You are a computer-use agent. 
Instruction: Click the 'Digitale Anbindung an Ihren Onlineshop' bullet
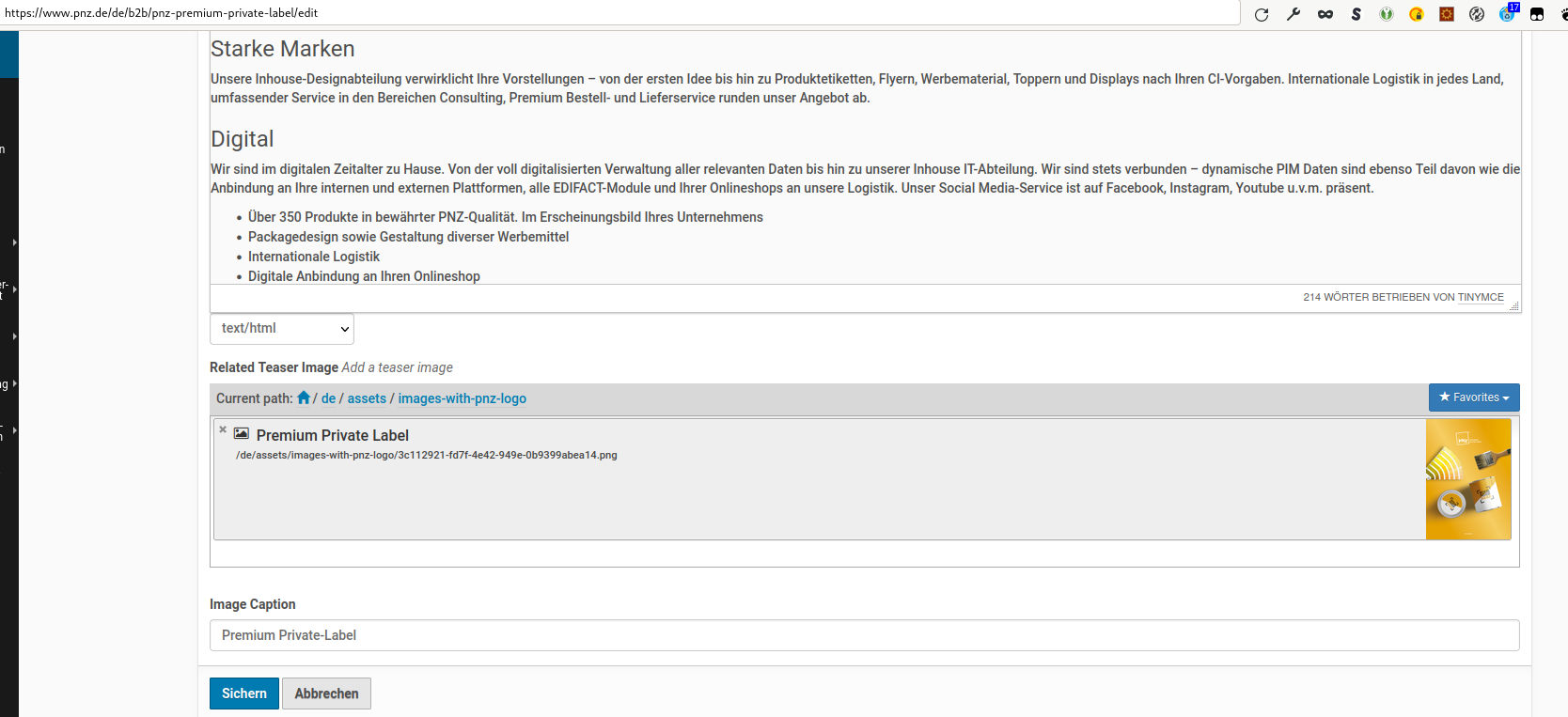pyautogui.click(x=364, y=276)
